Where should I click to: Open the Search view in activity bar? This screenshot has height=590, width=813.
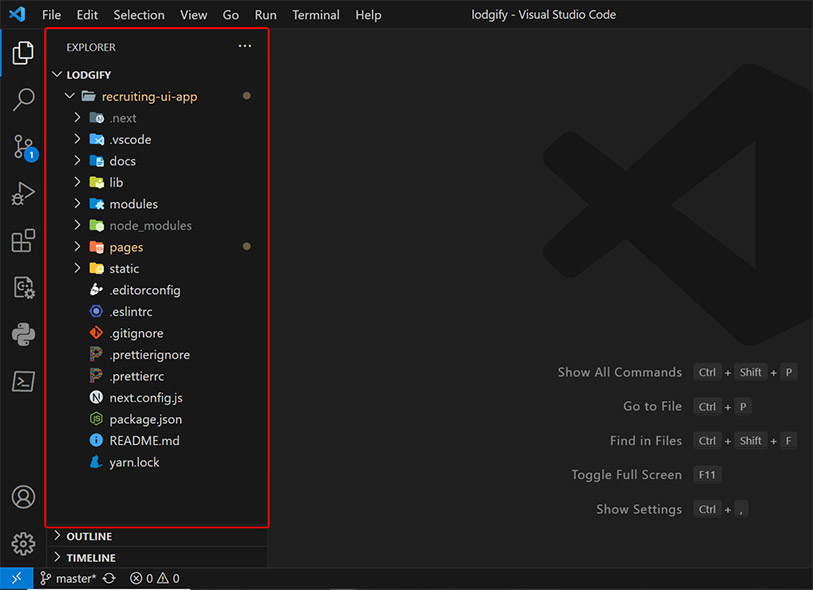(22, 100)
